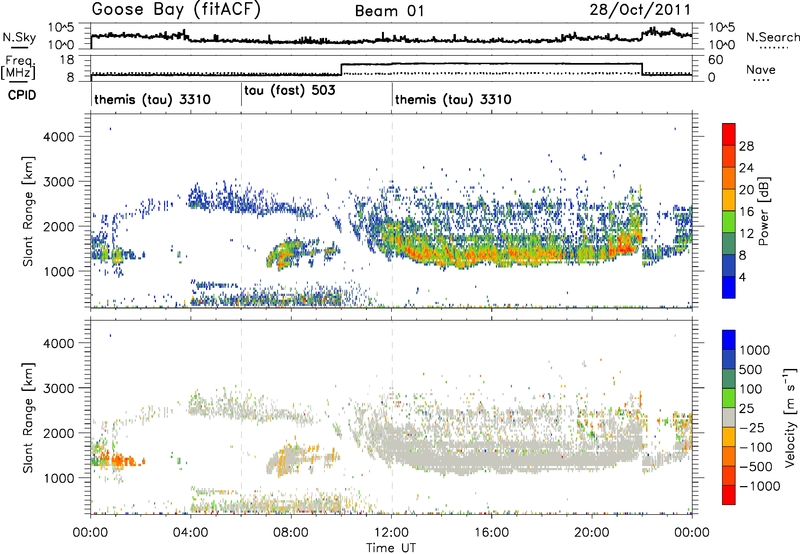The height and width of the screenshot is (554, 800).
Task: Click the 'Beam 01' label
Action: click(389, 11)
